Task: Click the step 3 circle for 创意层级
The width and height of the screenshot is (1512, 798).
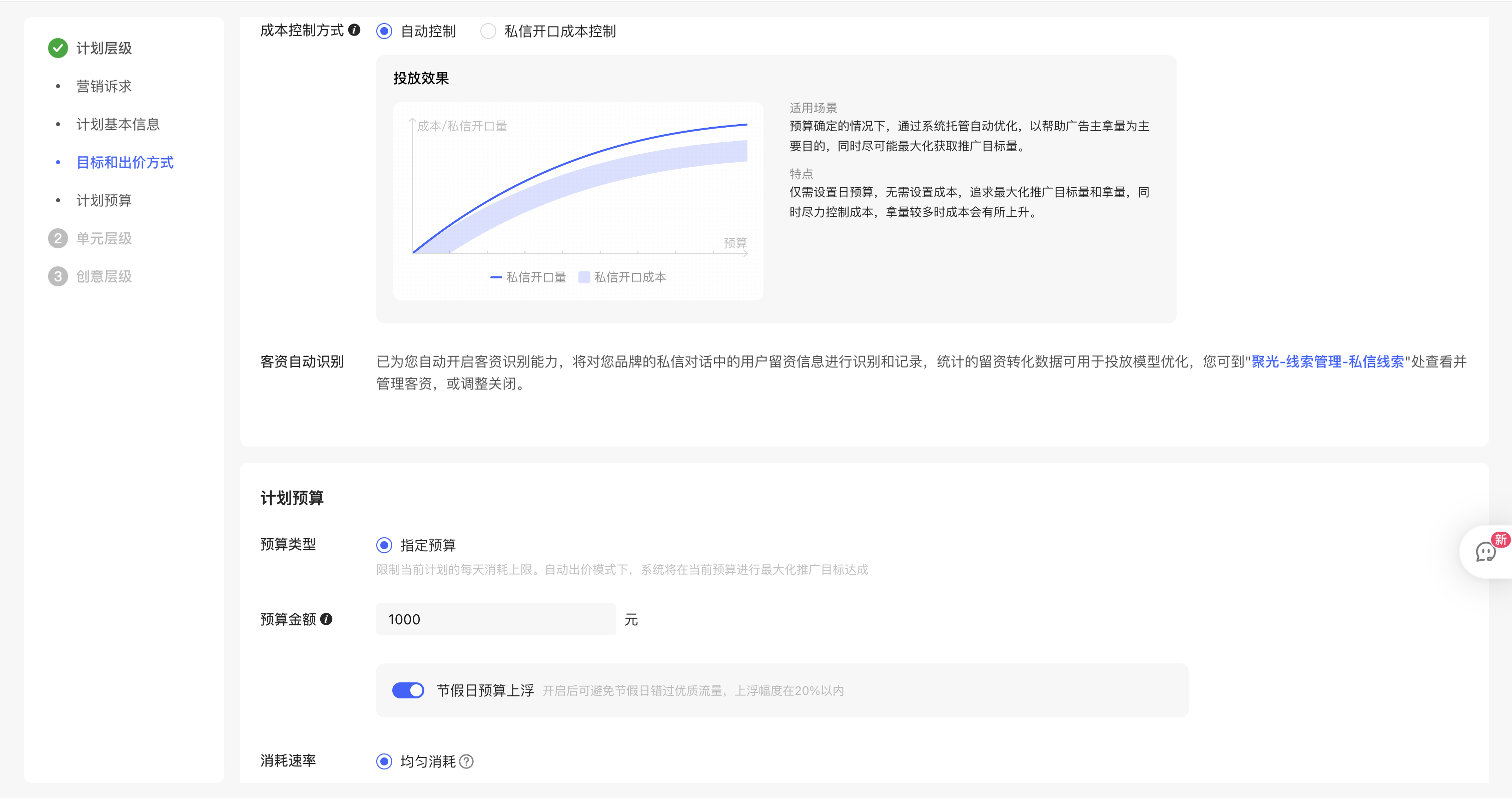Action: (58, 276)
